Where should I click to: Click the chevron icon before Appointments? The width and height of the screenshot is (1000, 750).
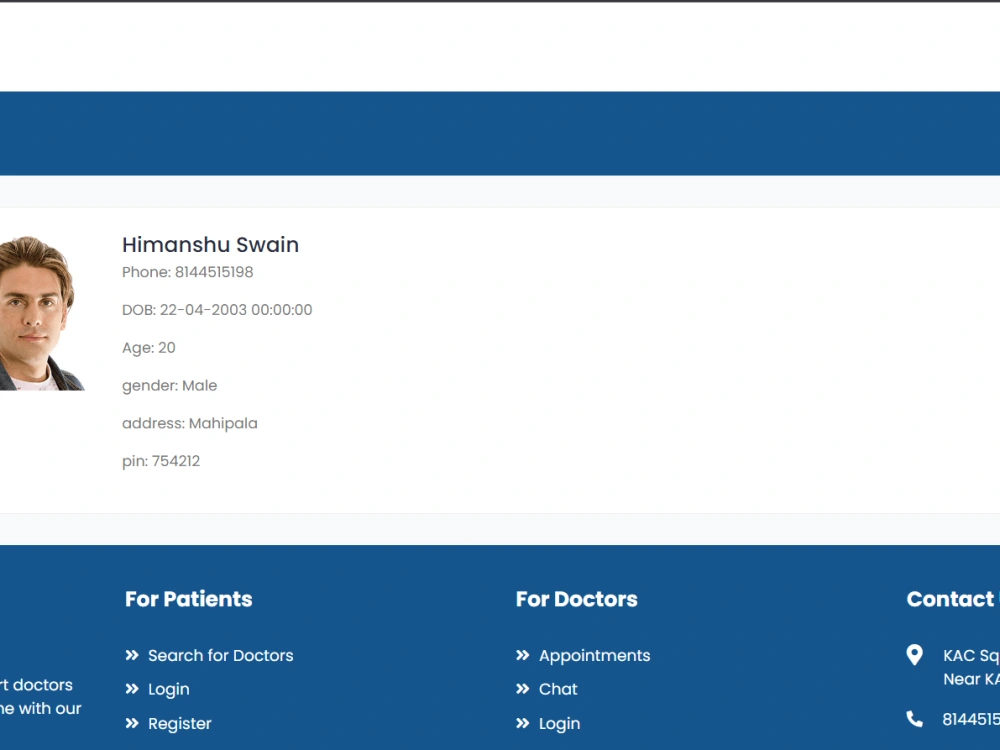click(521, 655)
